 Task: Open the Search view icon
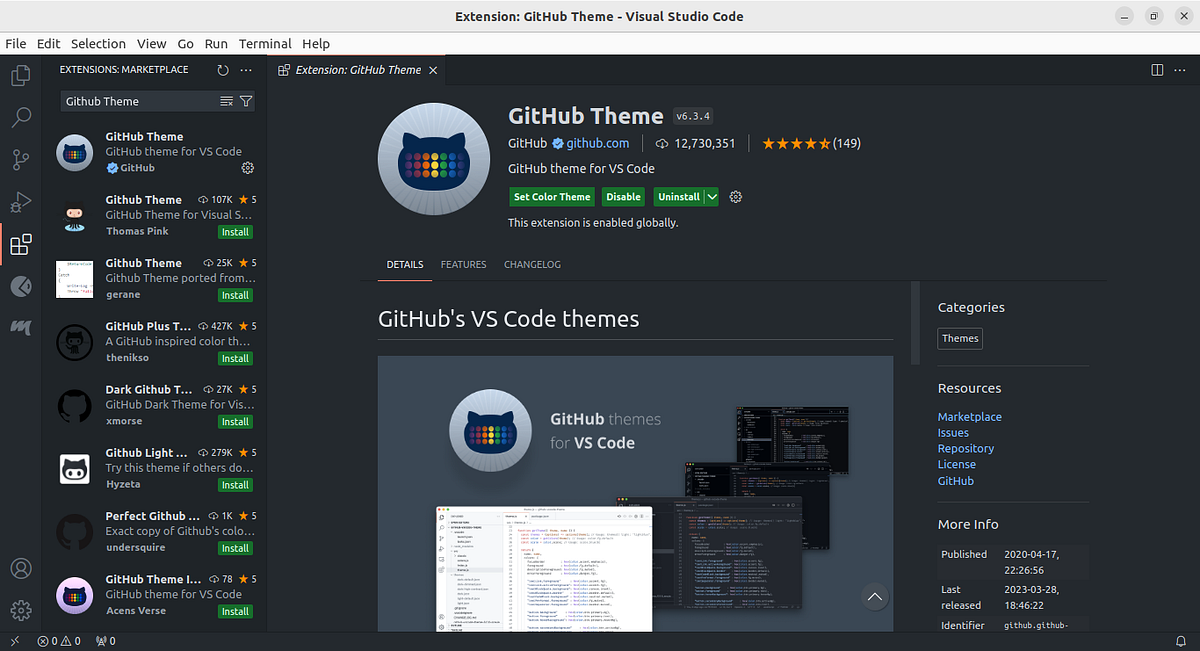(21, 117)
